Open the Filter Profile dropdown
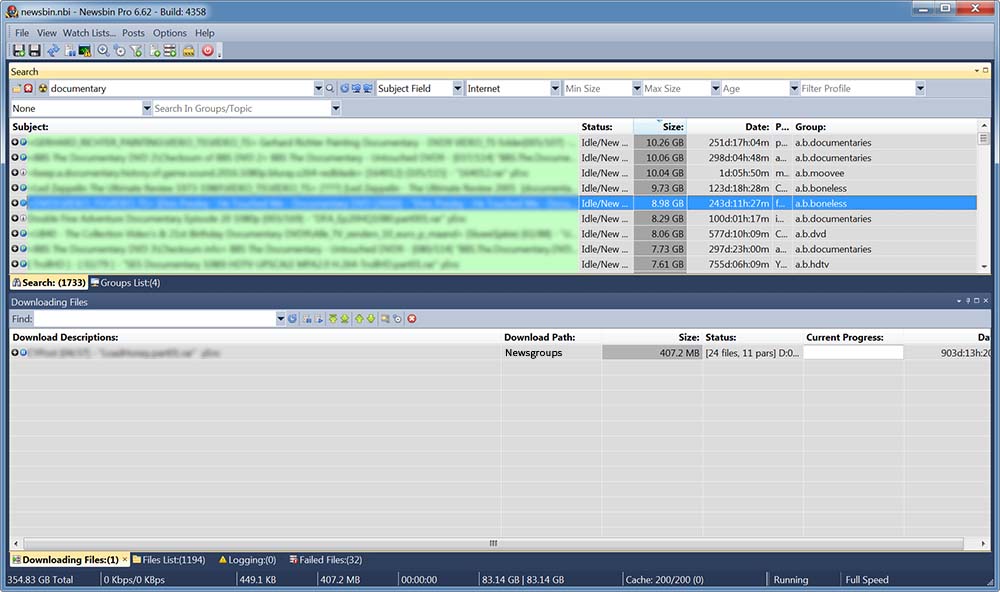 (920, 89)
